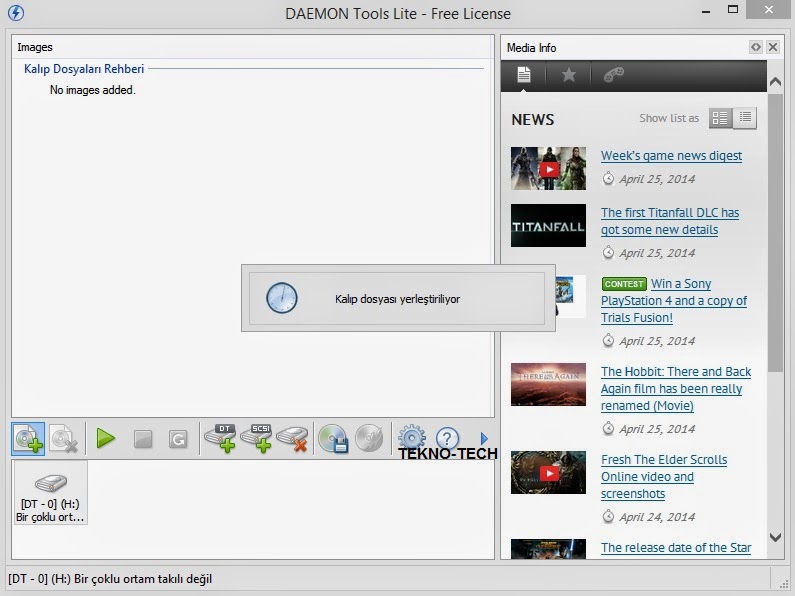Select the [DT - 0] (H:) virtual drive
Screen dimensions: 795x596
[50, 493]
